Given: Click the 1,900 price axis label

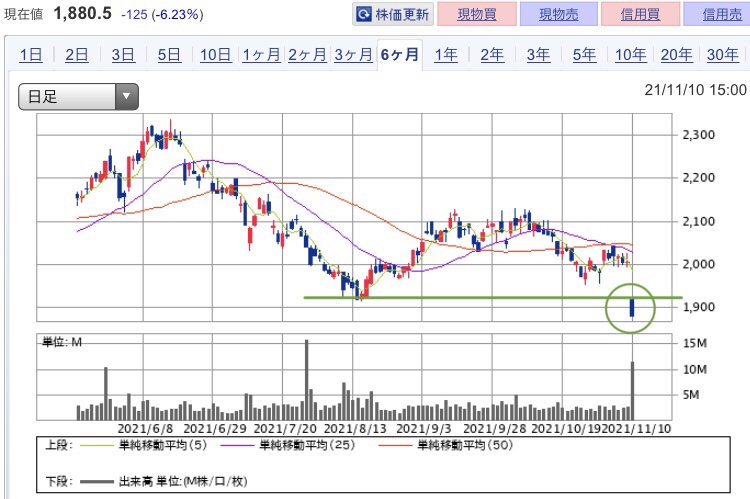Looking at the screenshot, I should pyautogui.click(x=698, y=307).
